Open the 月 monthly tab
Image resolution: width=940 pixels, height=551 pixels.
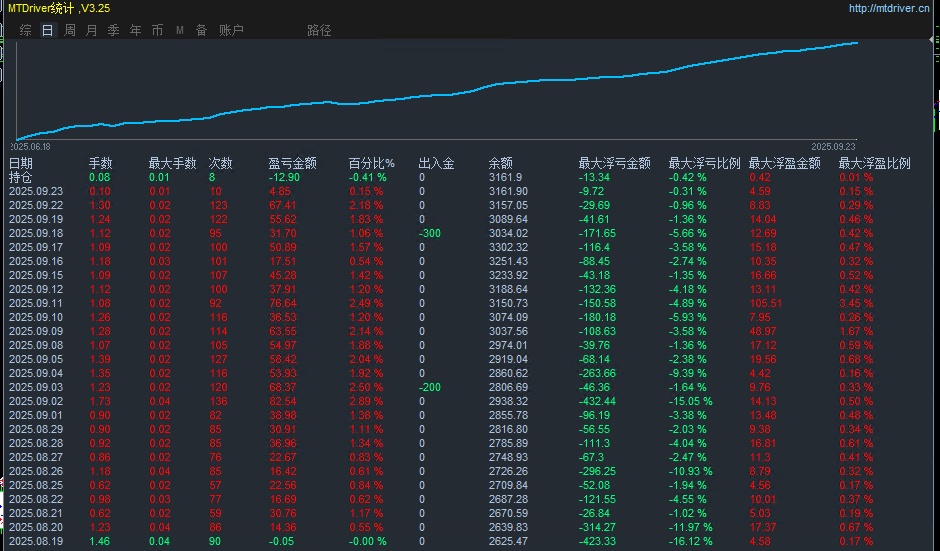pyautogui.click(x=92, y=30)
